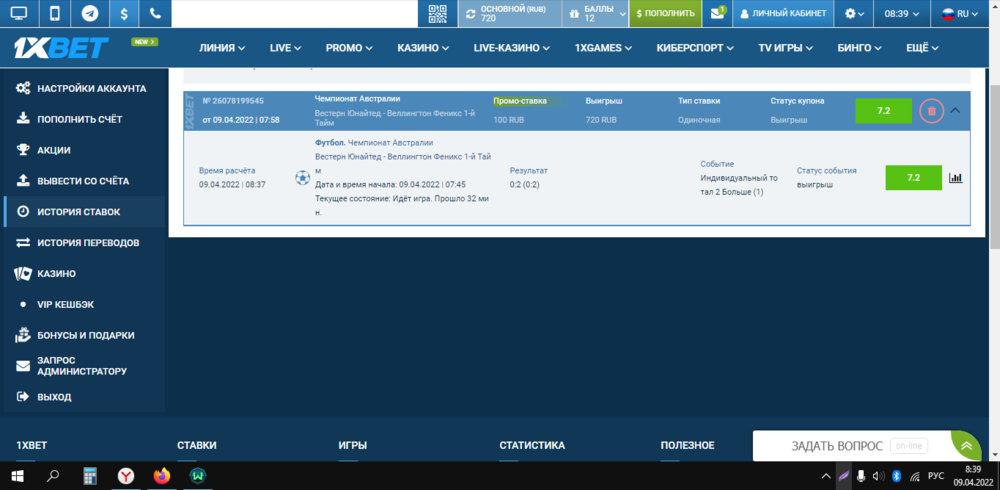The image size is (1000, 490).
Task: Open the Telegram icon in top bar
Action: point(90,13)
